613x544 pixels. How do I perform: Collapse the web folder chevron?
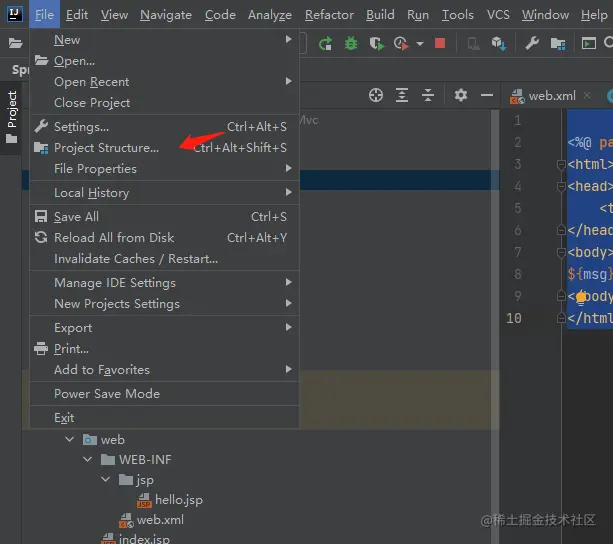tap(70, 439)
